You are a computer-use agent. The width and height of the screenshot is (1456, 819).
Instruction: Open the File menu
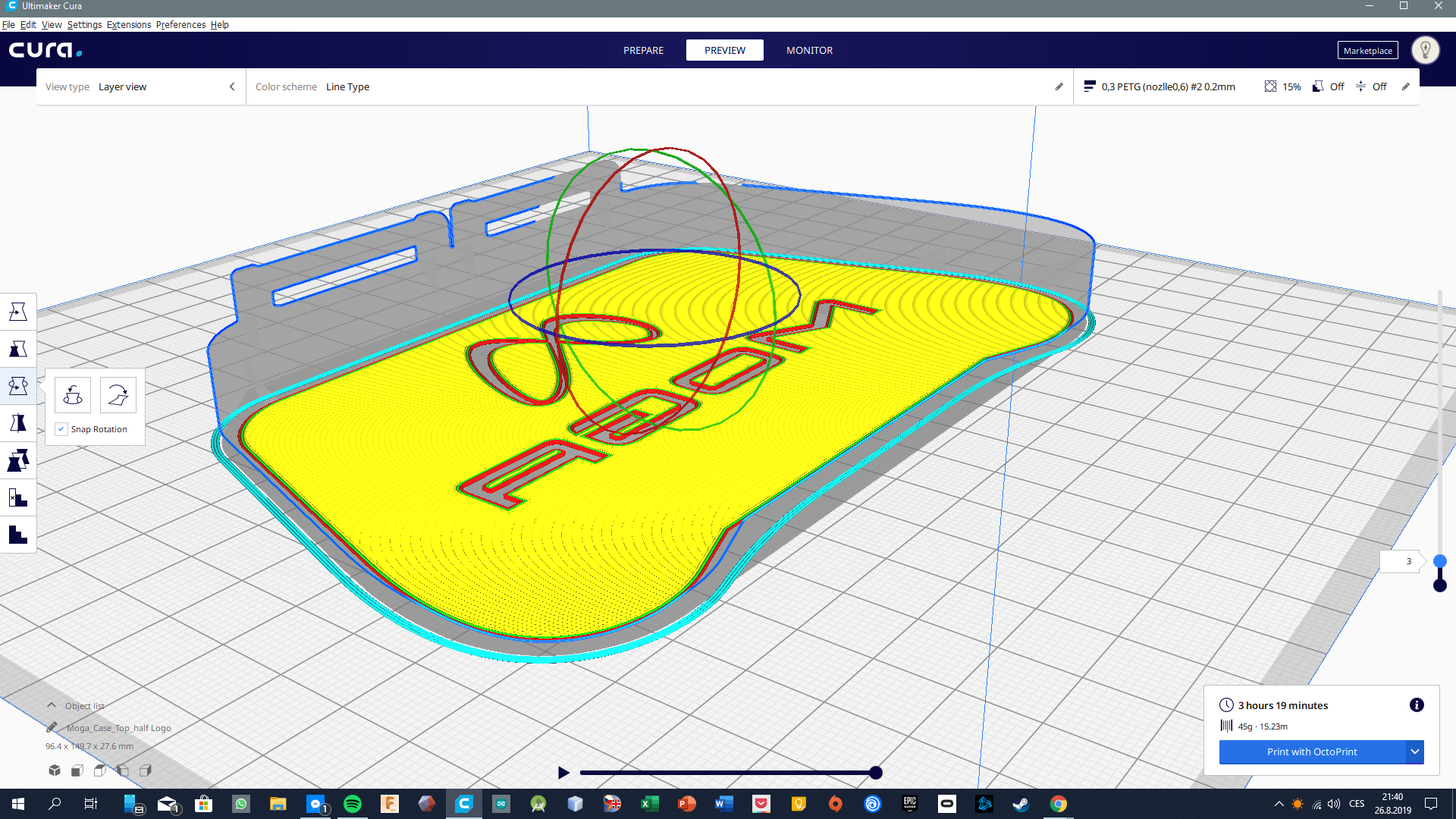pos(8,24)
